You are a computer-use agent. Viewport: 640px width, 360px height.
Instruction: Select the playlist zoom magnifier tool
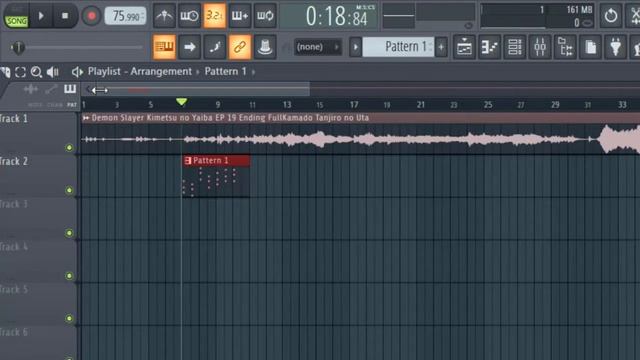coord(36,72)
